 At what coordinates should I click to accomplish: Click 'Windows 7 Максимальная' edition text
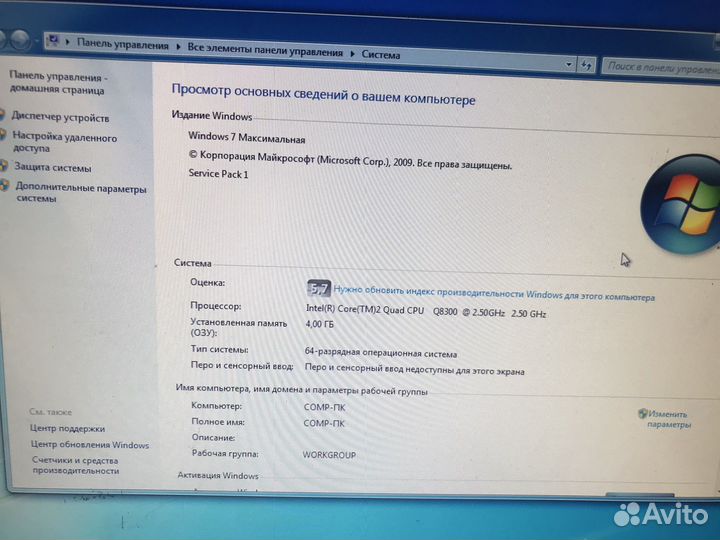(x=247, y=137)
